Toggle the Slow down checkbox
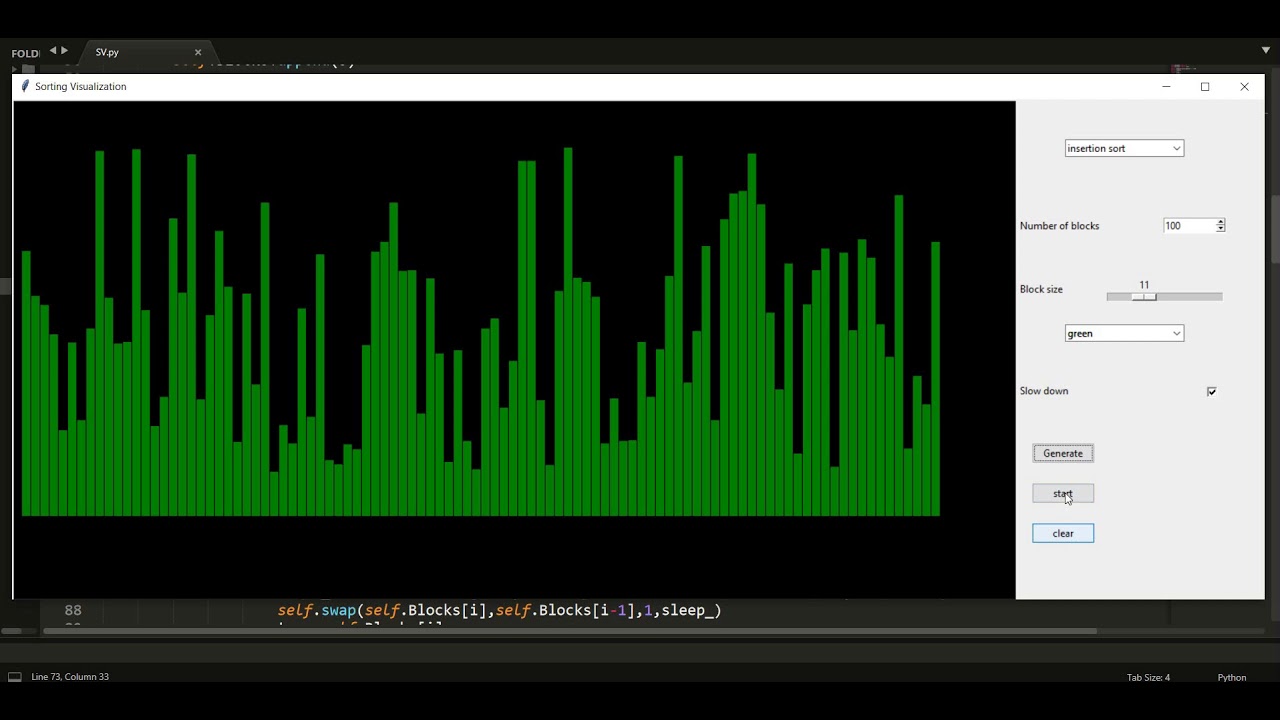Viewport: 1280px width, 720px height. click(x=1212, y=391)
